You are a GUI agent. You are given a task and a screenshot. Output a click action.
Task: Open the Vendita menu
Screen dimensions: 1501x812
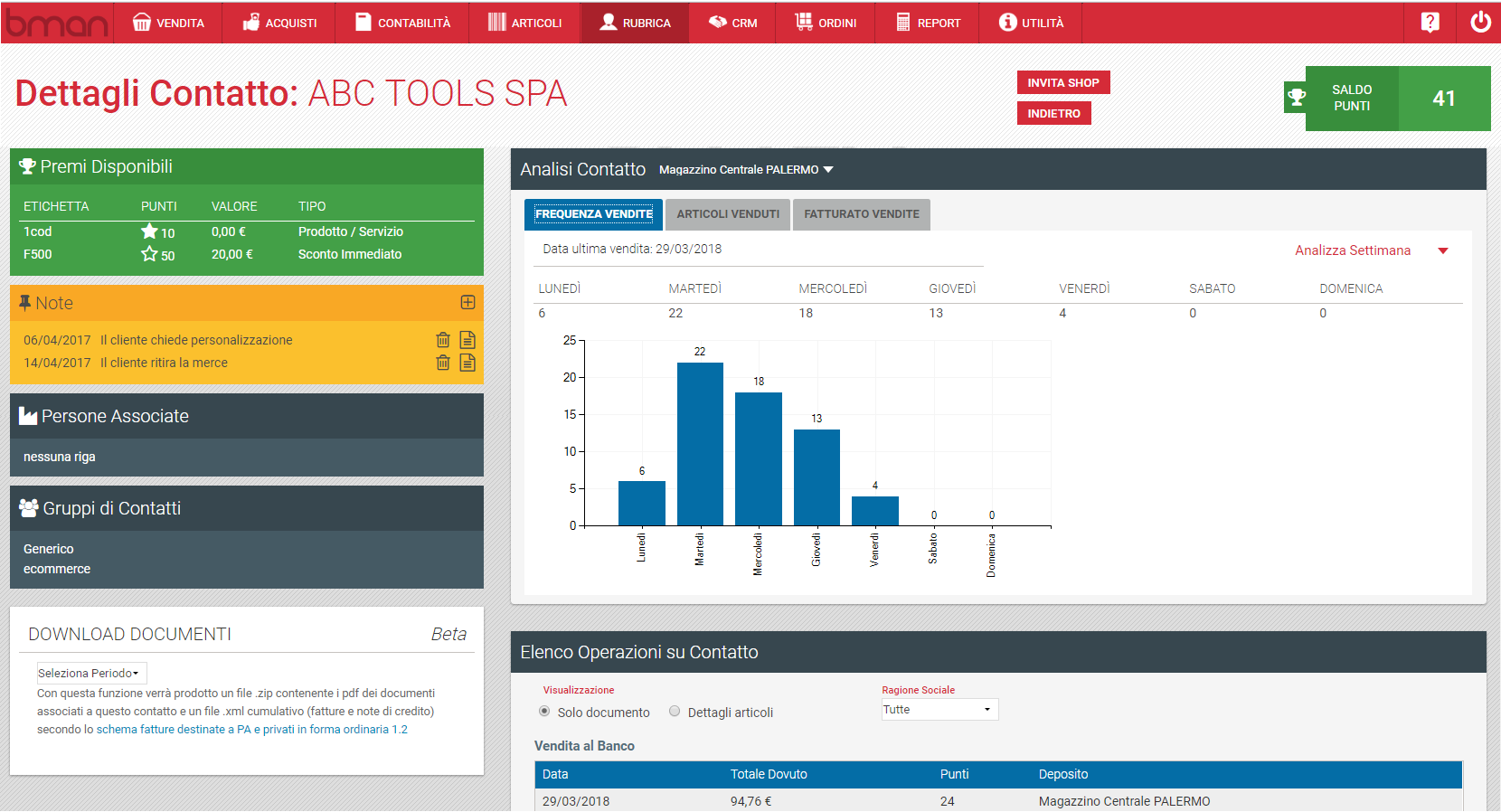coord(168,23)
